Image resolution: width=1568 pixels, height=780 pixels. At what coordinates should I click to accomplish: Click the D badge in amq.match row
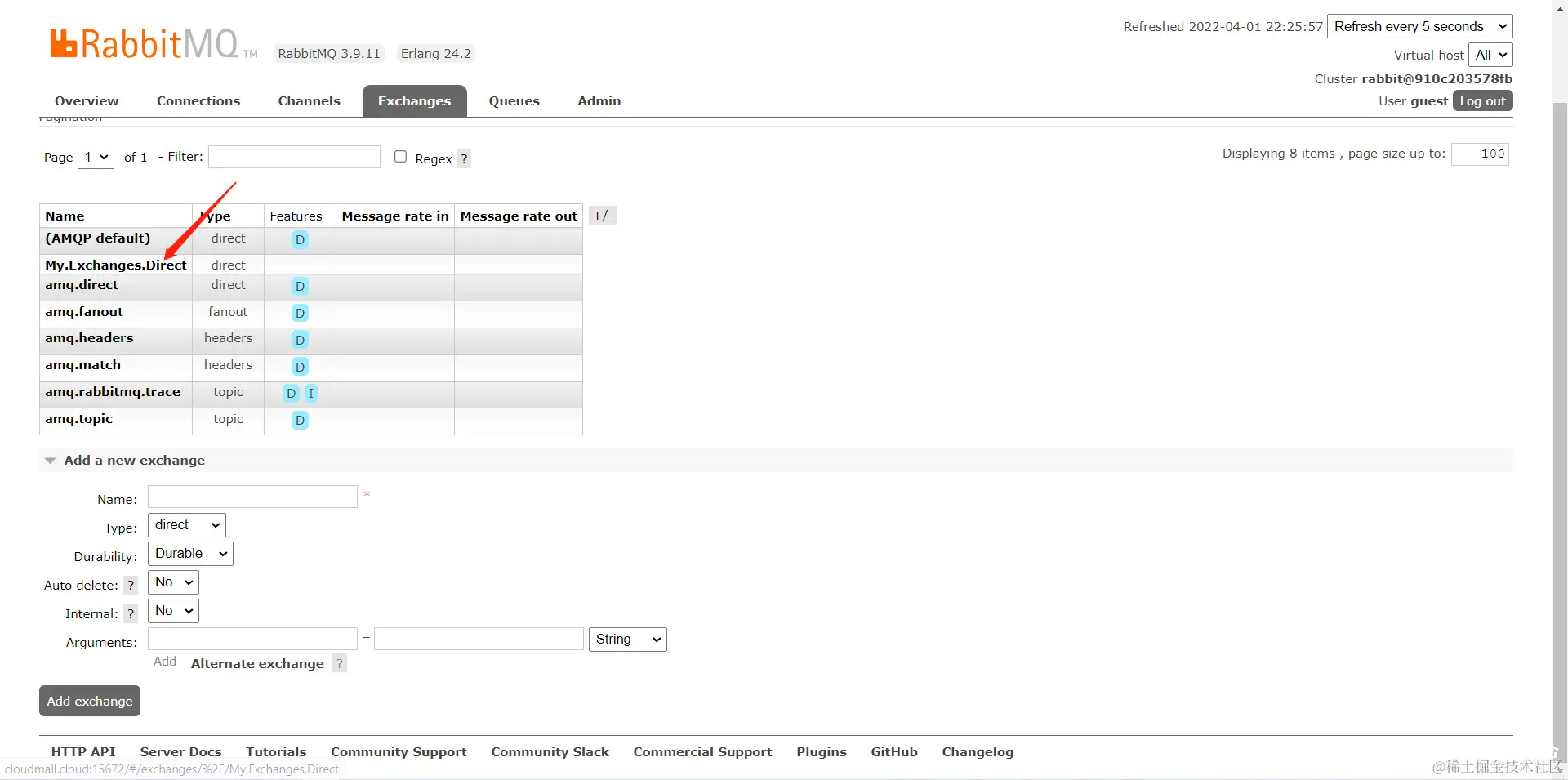pos(300,368)
